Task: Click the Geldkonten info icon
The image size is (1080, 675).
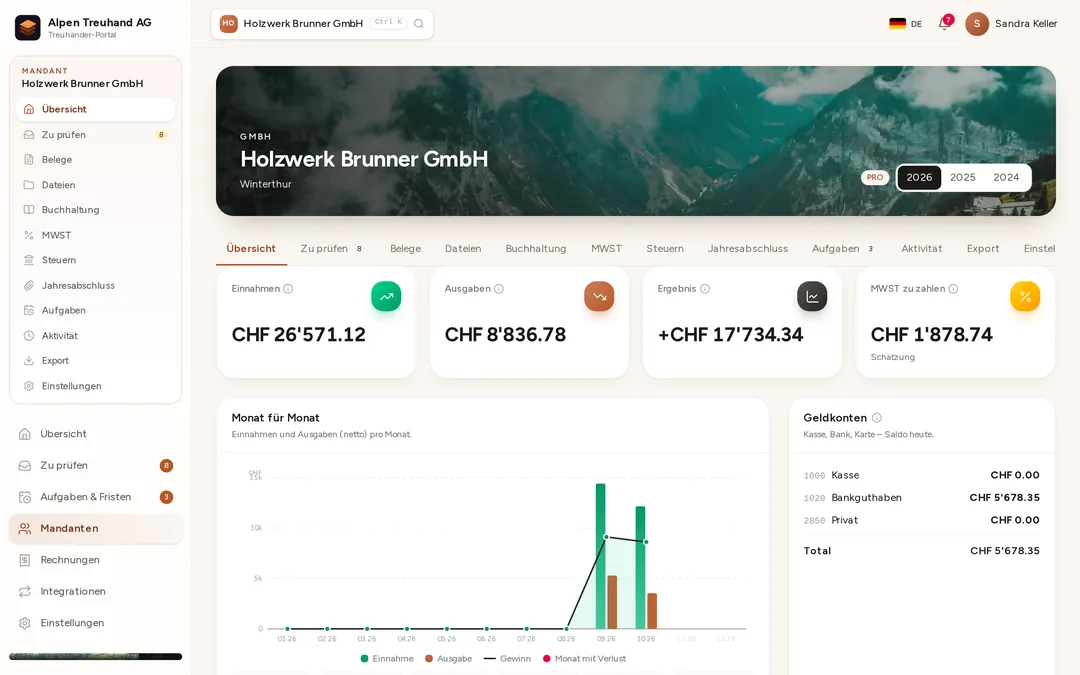Action: [877, 417]
